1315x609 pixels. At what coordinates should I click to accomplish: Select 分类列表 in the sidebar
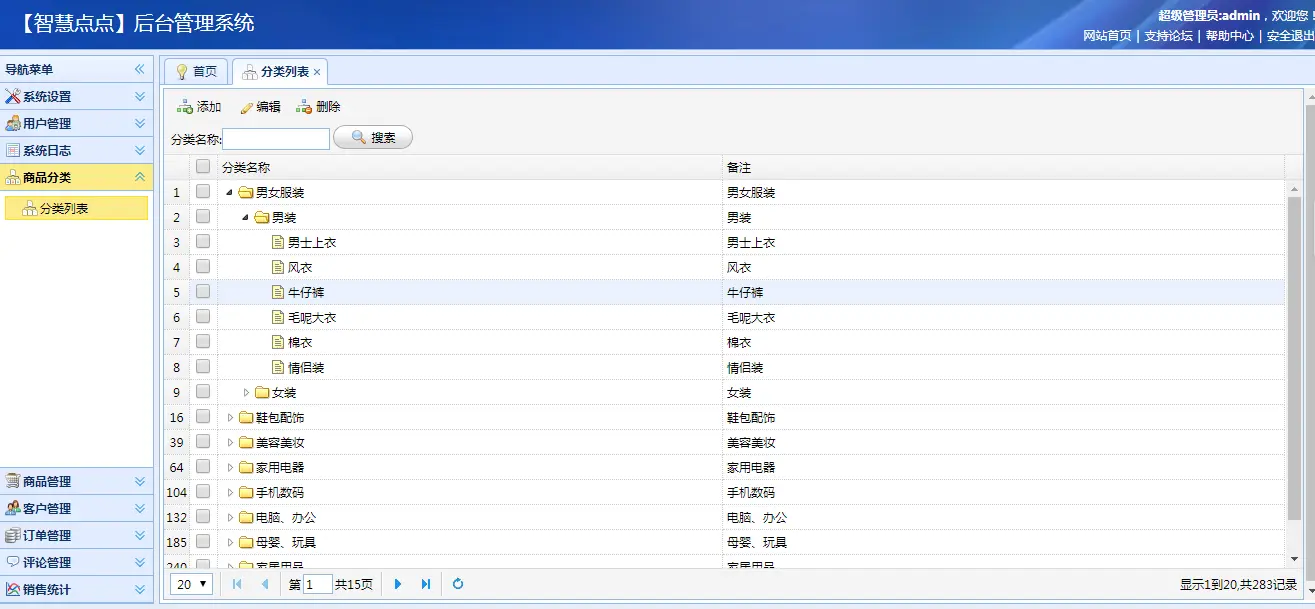76,209
